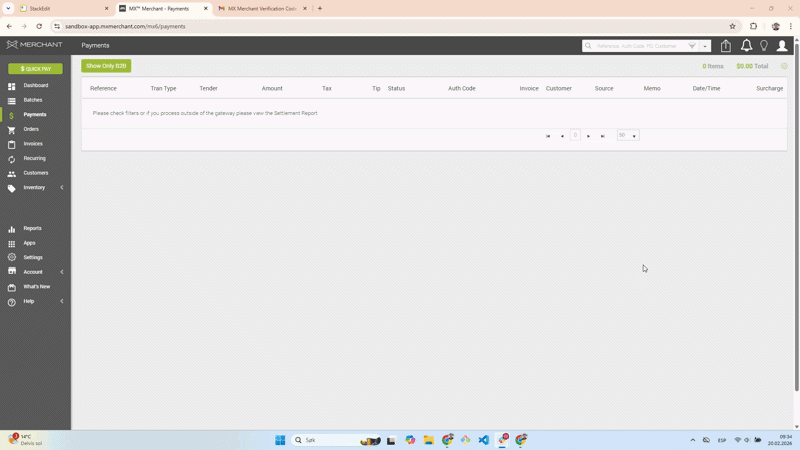Open search options dropdown arrow
The image size is (800, 450).
(705, 46)
